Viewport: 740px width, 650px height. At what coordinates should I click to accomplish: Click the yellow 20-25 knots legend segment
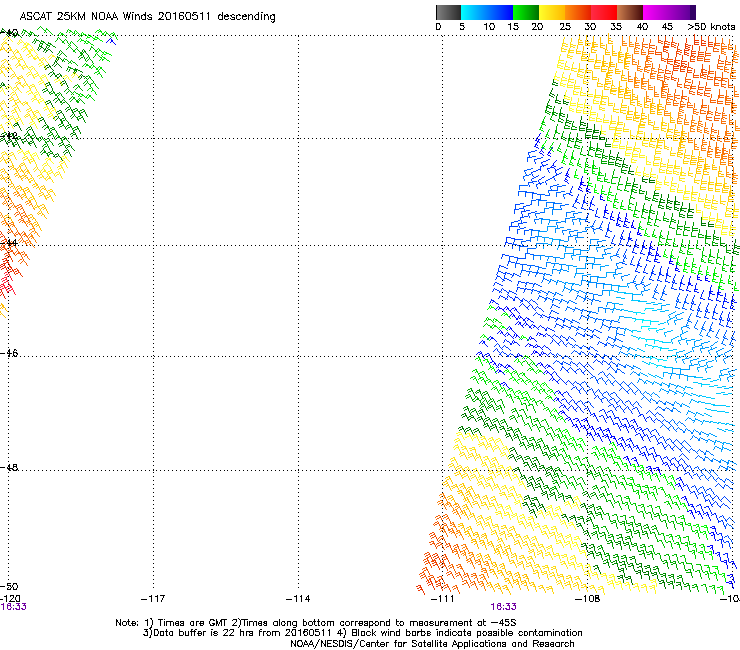pyautogui.click(x=552, y=12)
